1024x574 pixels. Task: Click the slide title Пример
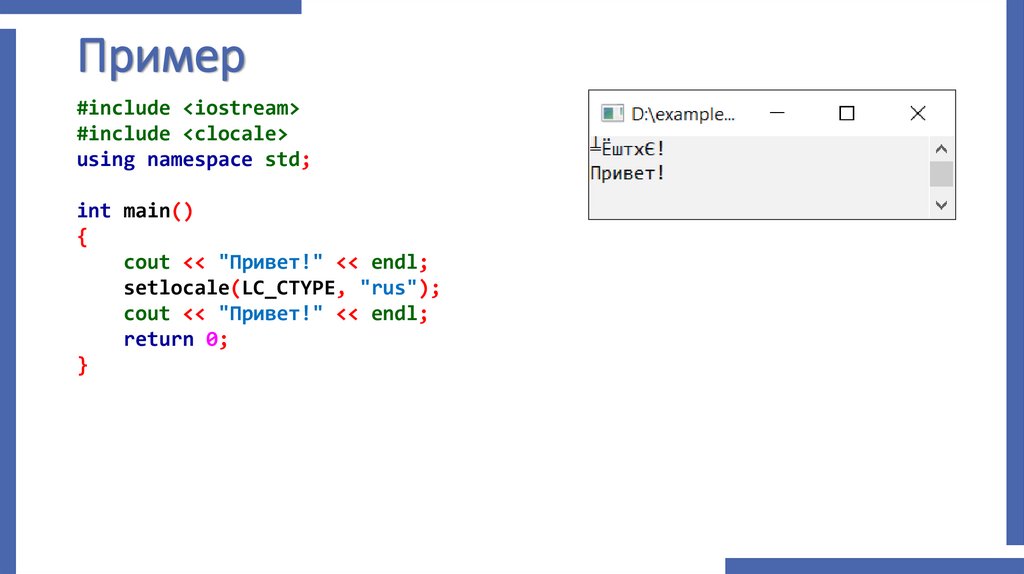(x=161, y=57)
